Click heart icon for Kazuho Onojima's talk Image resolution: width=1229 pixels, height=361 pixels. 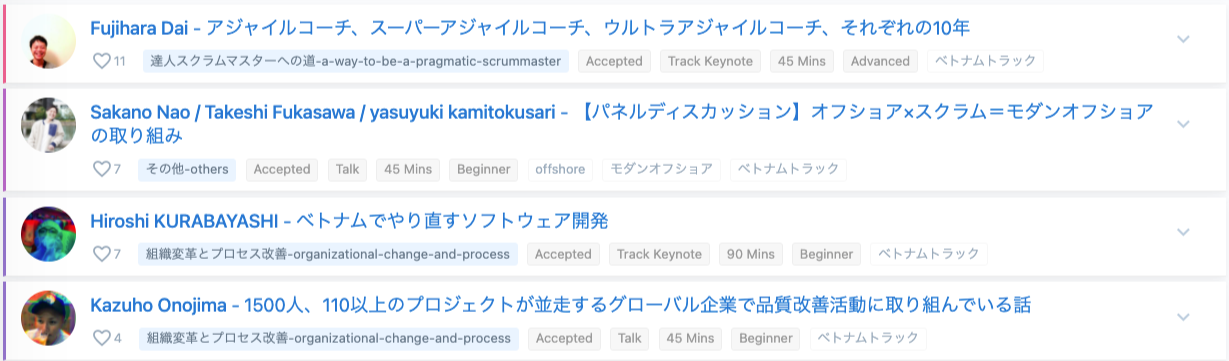(x=101, y=338)
